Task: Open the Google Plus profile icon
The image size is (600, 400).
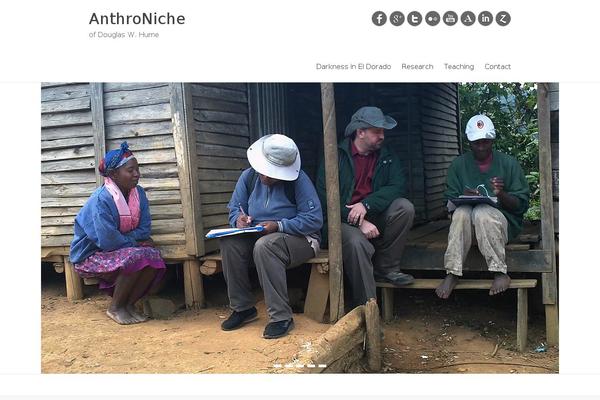Action: [x=397, y=18]
